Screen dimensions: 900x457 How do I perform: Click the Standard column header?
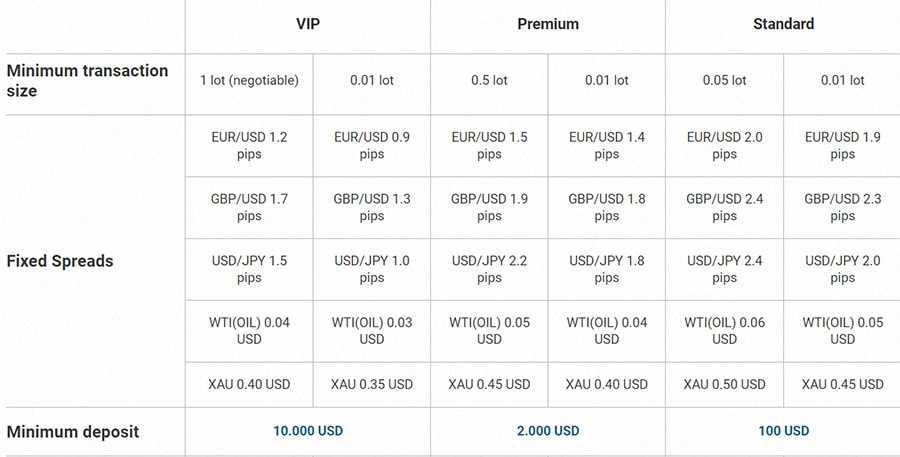783,24
